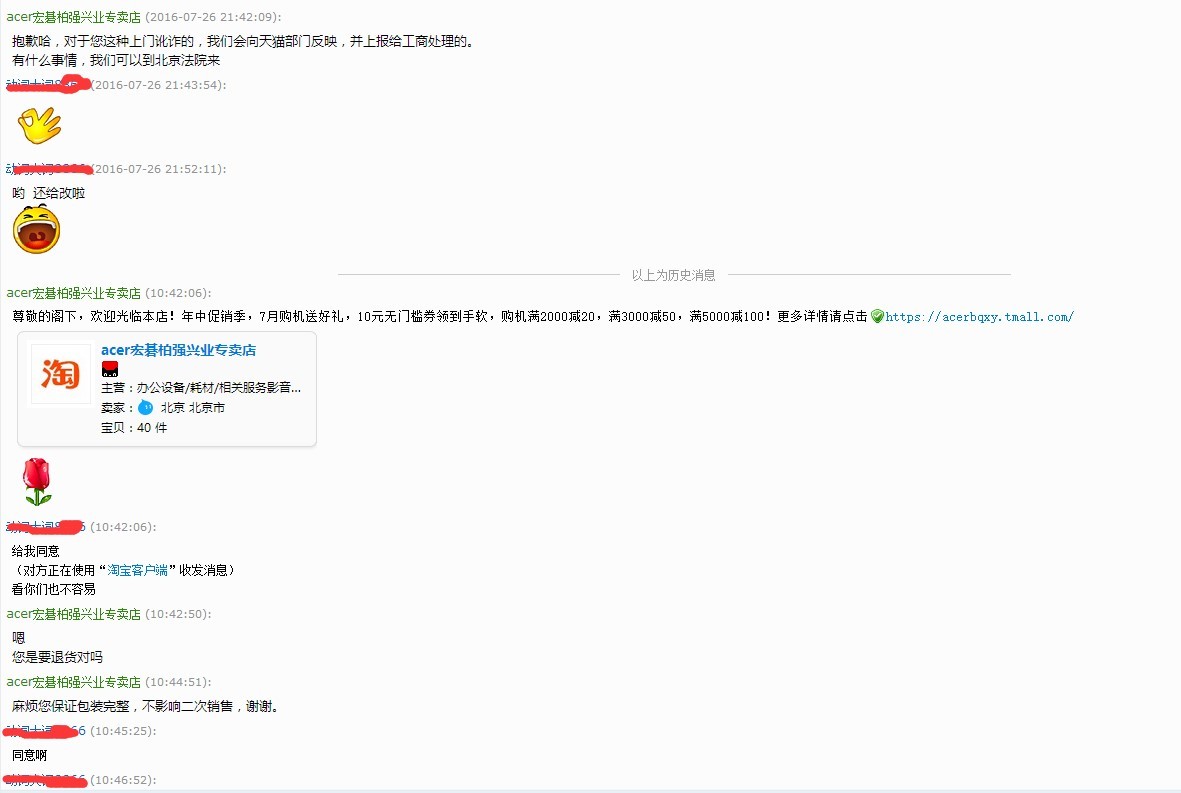
Task: Click the 宝贝：40 件 line
Action: click(134, 428)
